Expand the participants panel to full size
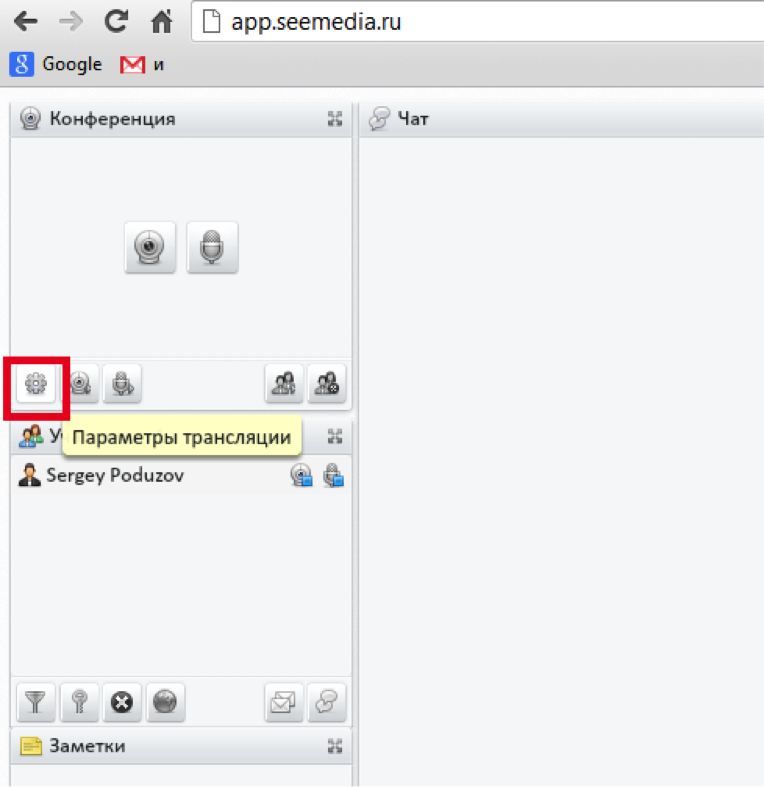 pyautogui.click(x=335, y=436)
